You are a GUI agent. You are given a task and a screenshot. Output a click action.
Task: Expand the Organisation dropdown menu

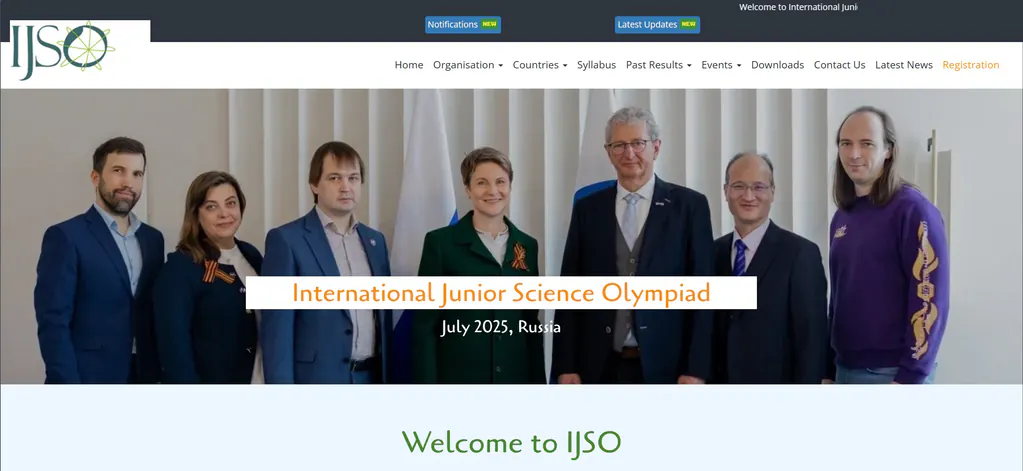coord(468,65)
